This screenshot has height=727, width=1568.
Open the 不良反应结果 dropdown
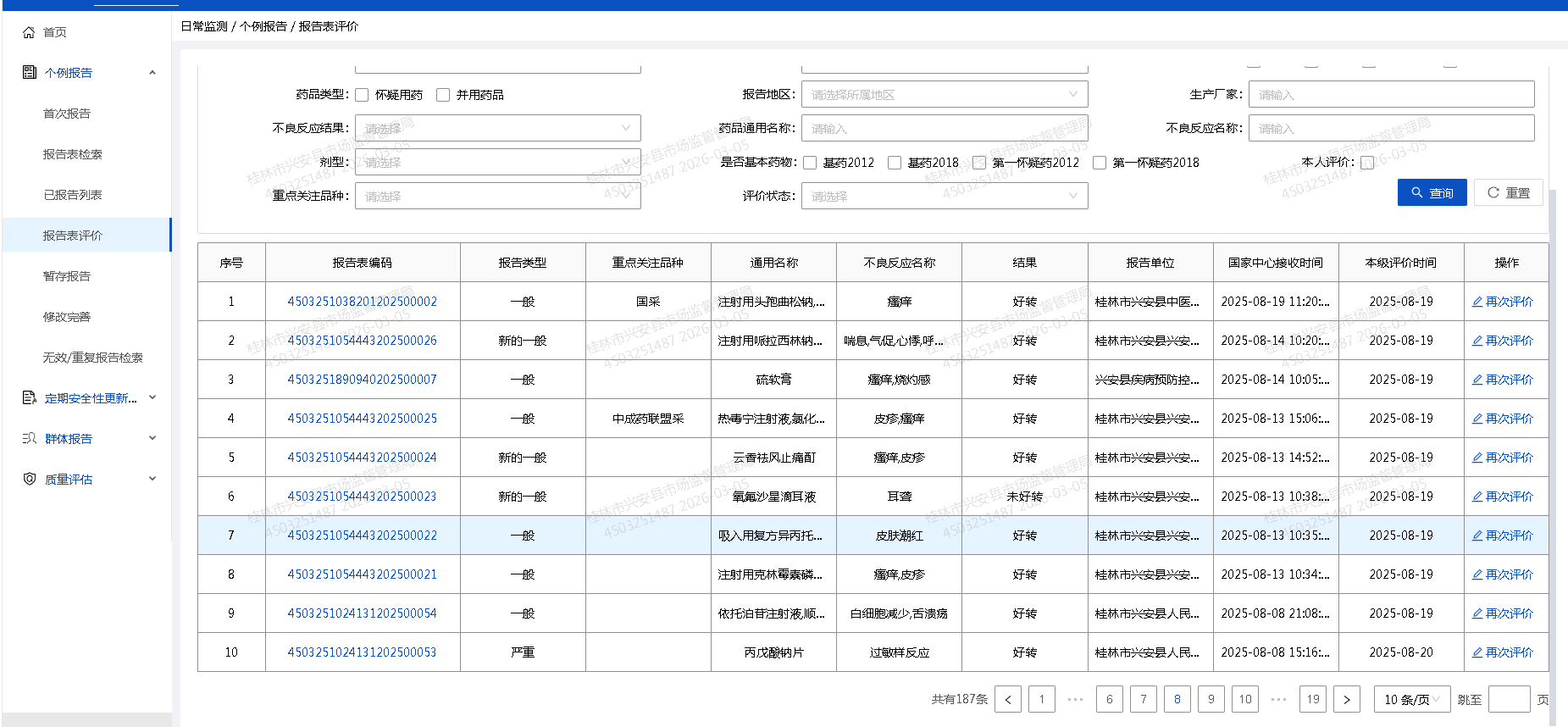point(497,128)
